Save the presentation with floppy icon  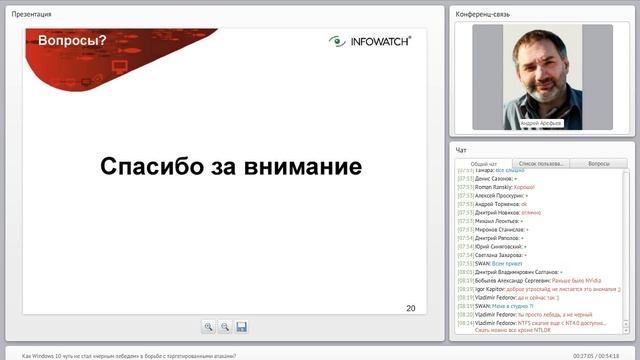[242, 327]
